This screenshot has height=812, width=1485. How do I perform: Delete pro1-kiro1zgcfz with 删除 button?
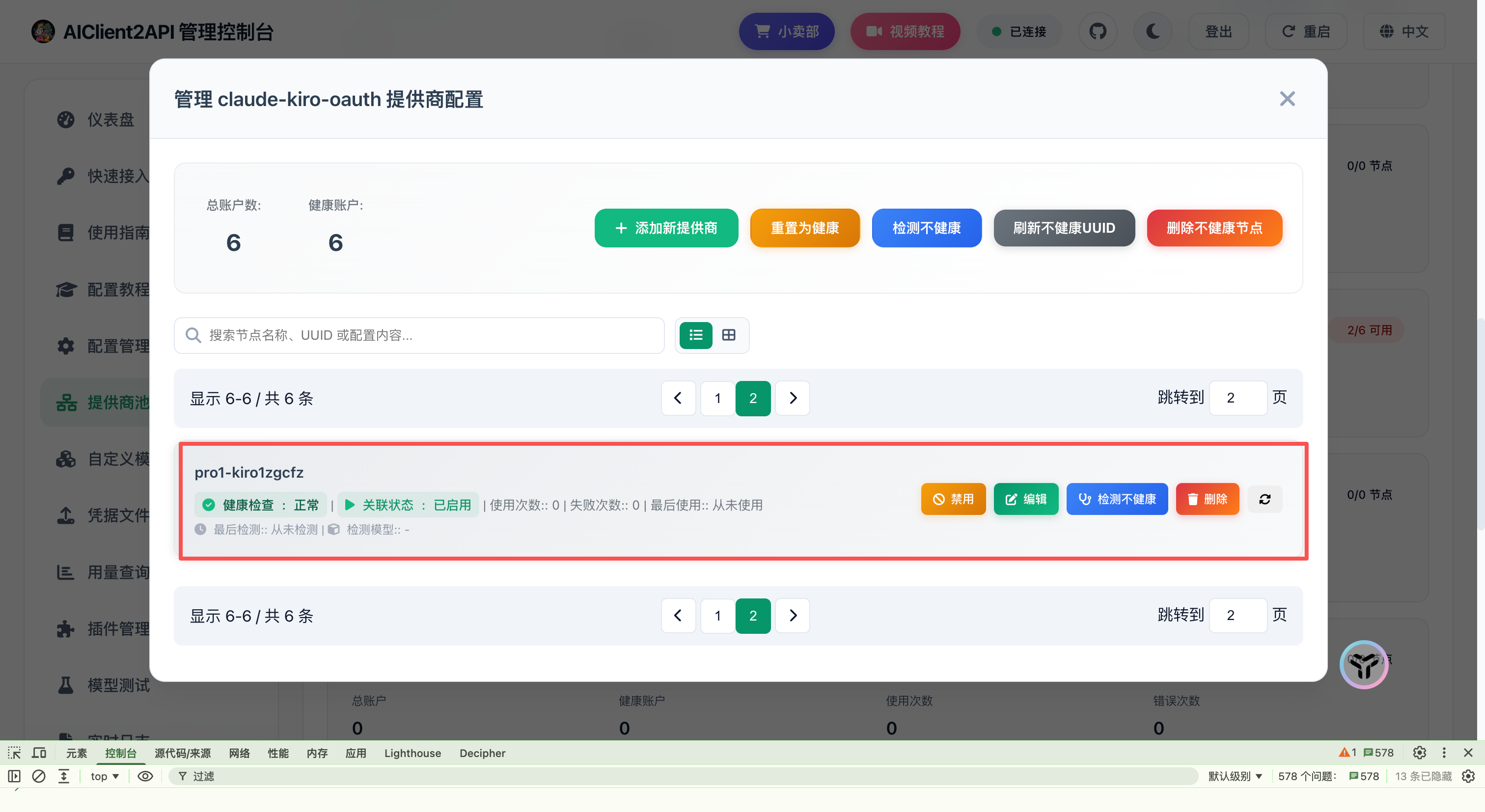tap(1207, 498)
